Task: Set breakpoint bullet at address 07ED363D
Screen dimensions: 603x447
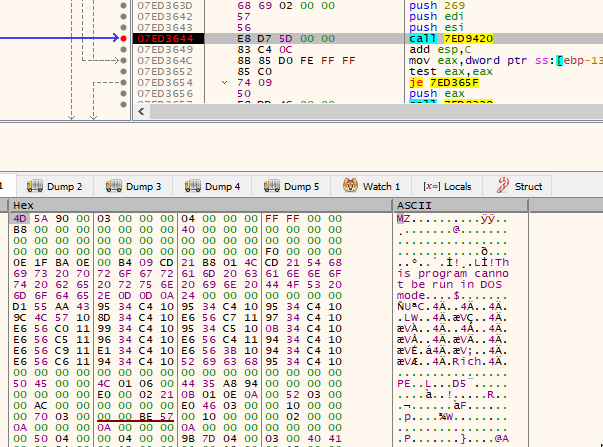Action: [x=123, y=5]
